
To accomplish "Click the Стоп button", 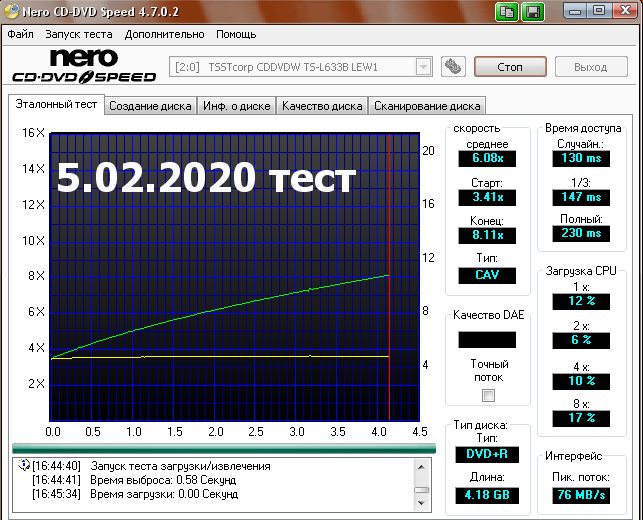I will tap(510, 67).
